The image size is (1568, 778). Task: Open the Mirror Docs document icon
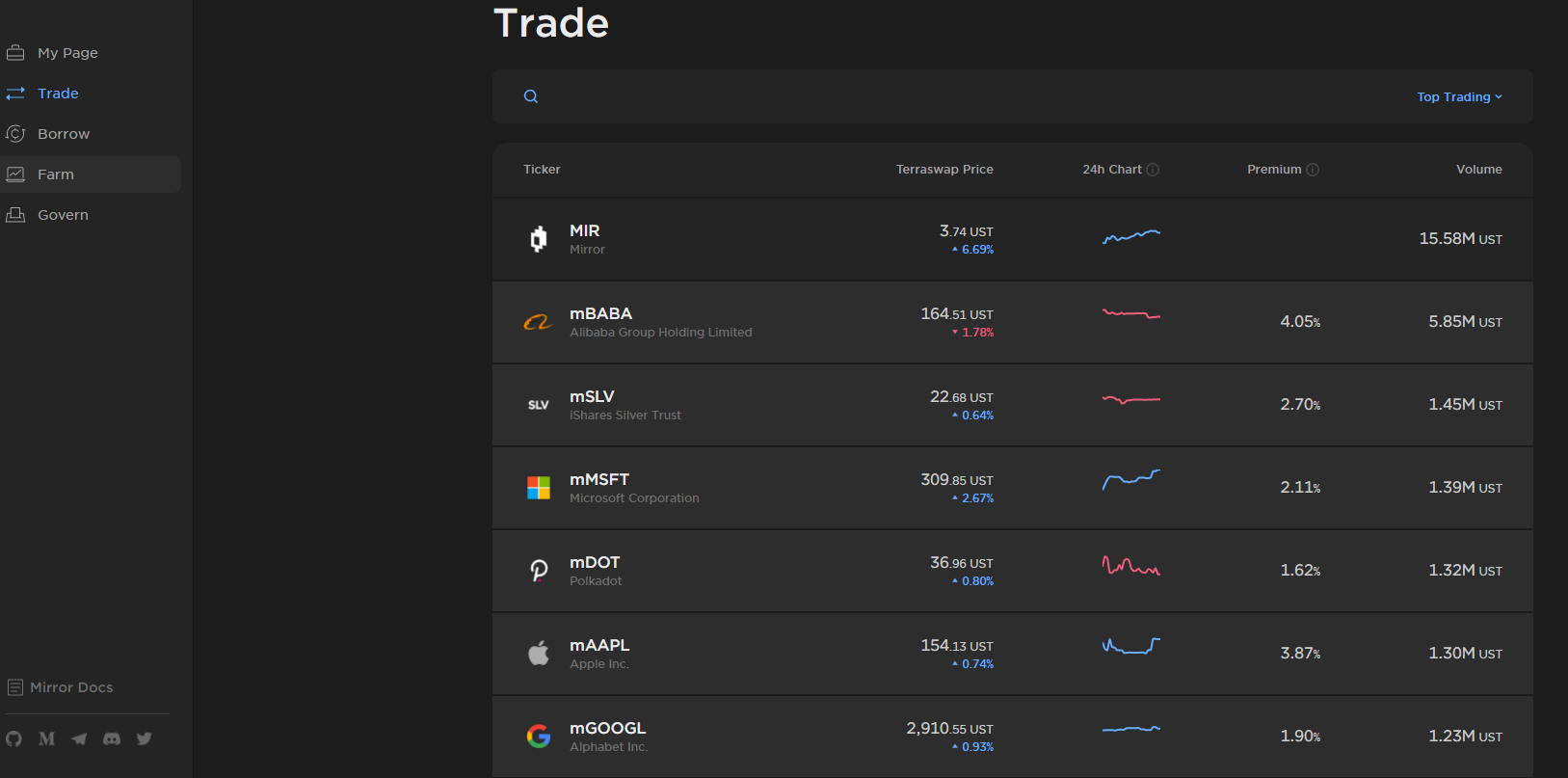[x=14, y=687]
